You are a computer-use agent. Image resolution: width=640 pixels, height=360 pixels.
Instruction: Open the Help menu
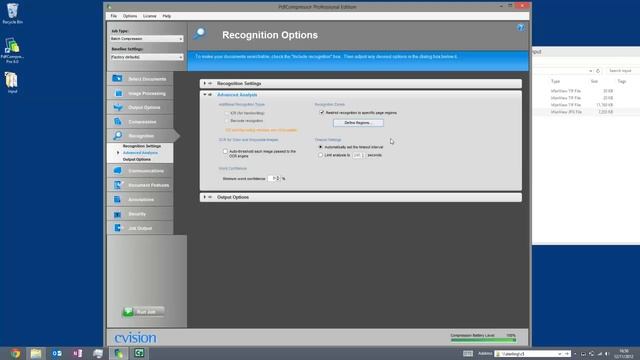pyautogui.click(x=167, y=16)
